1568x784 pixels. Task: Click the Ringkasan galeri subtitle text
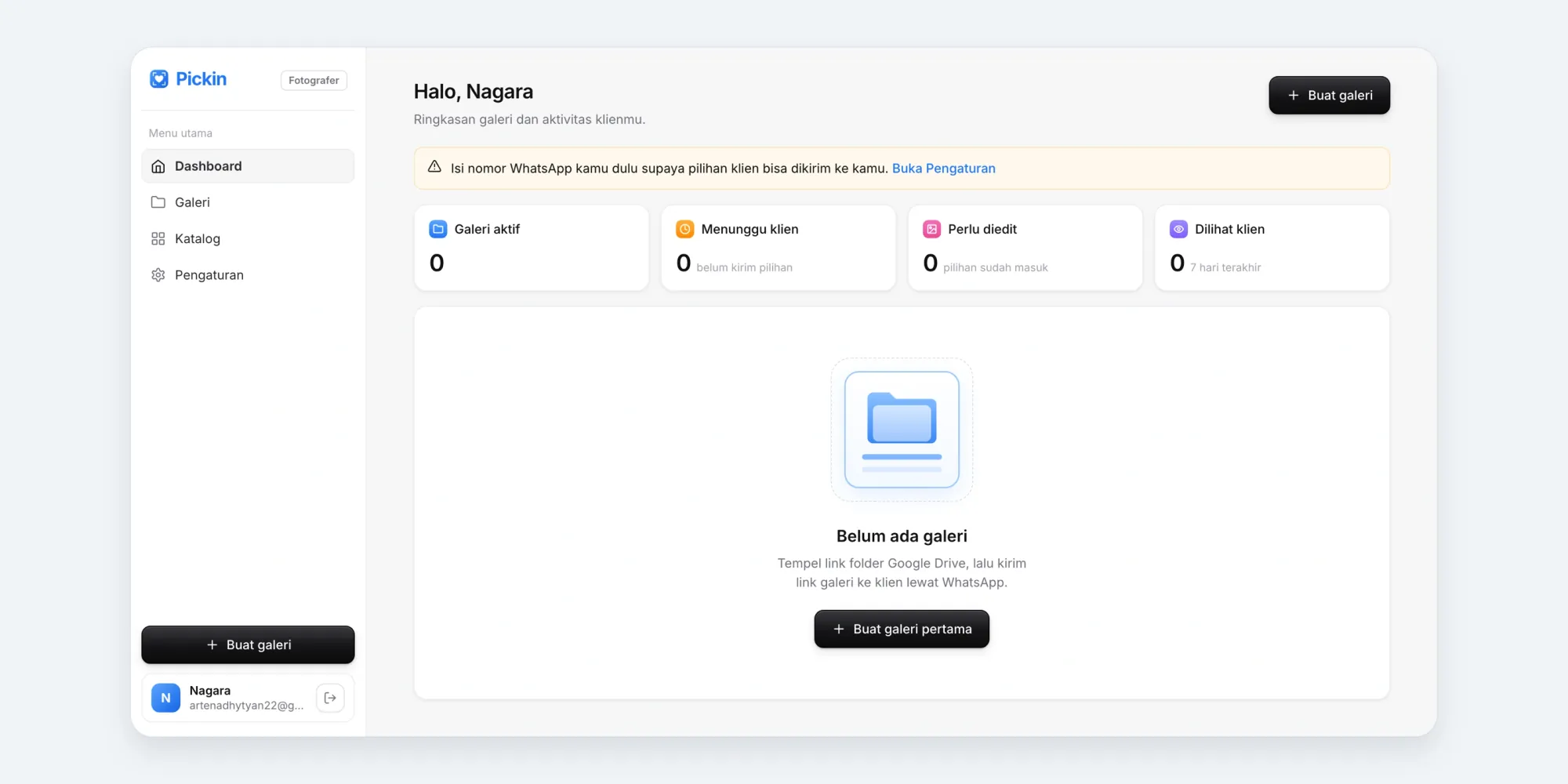(529, 119)
